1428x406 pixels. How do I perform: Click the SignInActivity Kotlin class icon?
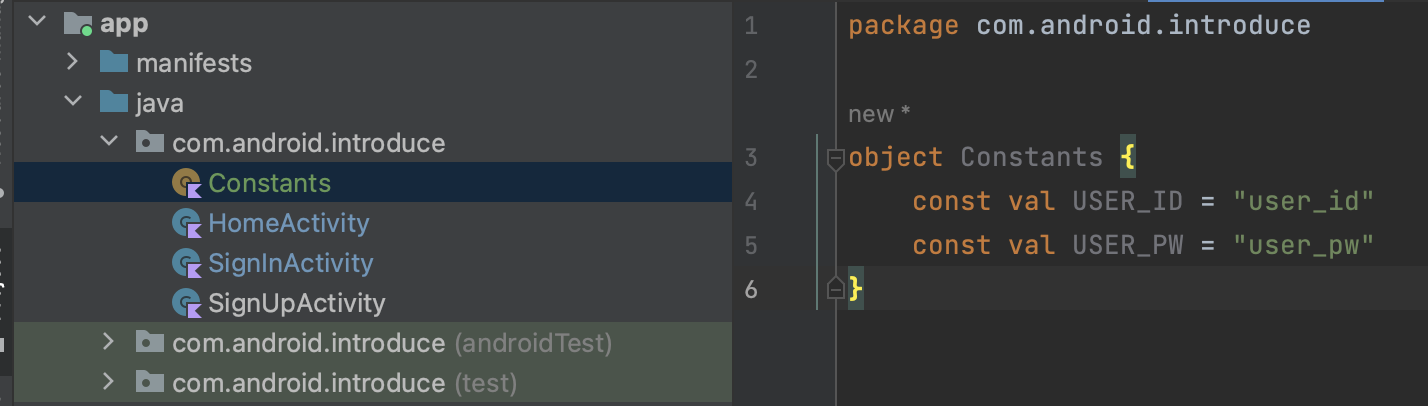[x=187, y=263]
